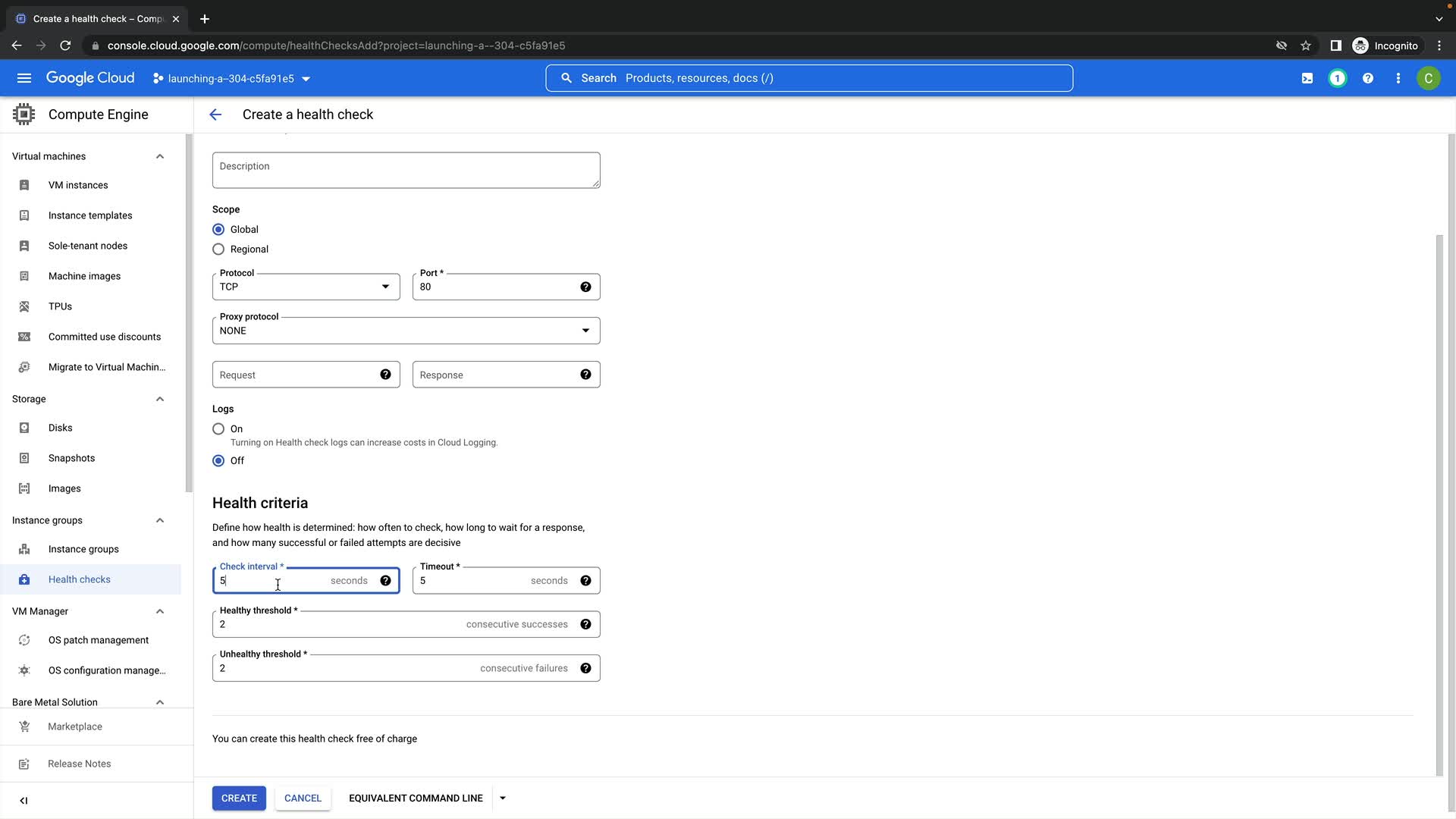Open the Google Cloud help icon
The image size is (1456, 819).
(1368, 78)
